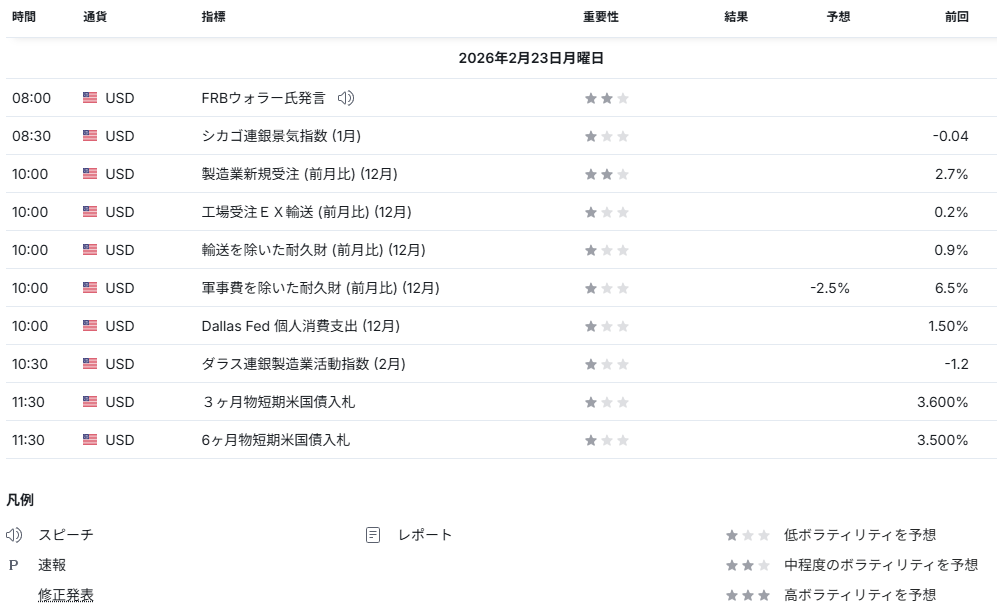Viewport: 997px width, 613px height.
Task: Click the US flag in the ダラス連銀製造業活動指数 row
Action: [90, 364]
